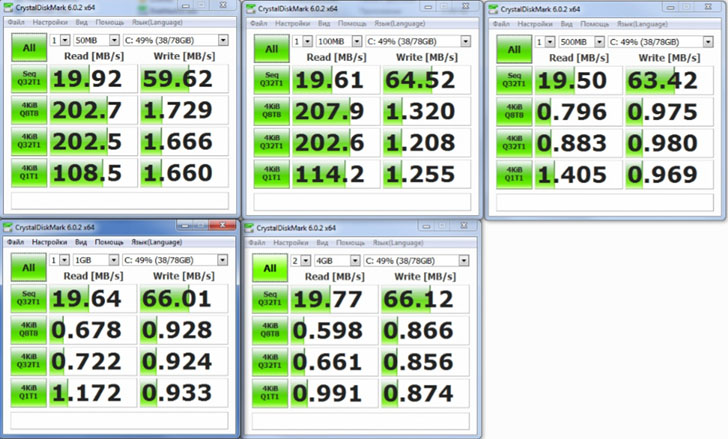The height and width of the screenshot is (439, 728).
Task: Start 4KiB Q32T1 test in the 1GB window
Action: 28,361
